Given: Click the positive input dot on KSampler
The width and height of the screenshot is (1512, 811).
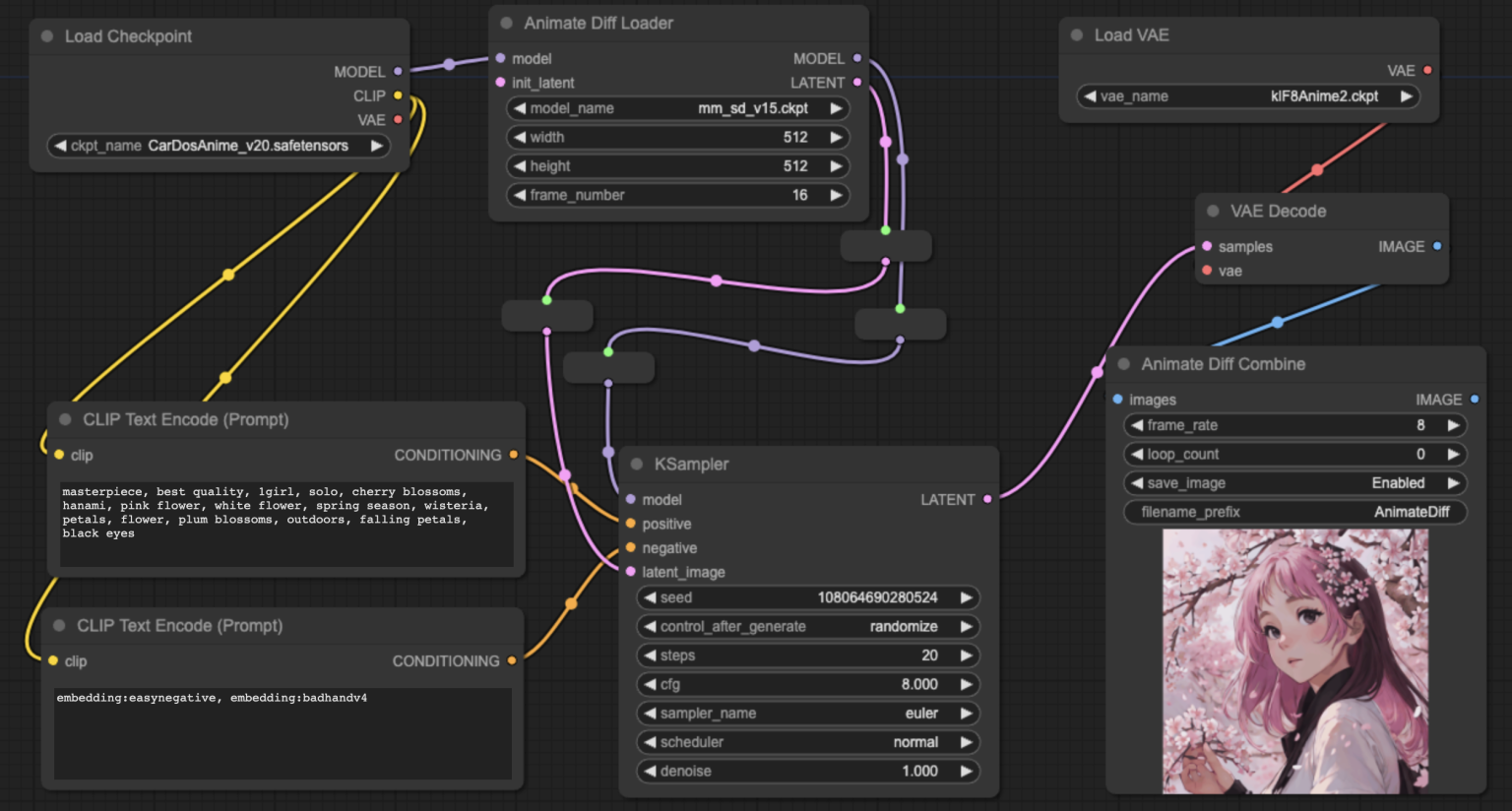Looking at the screenshot, I should tap(631, 524).
